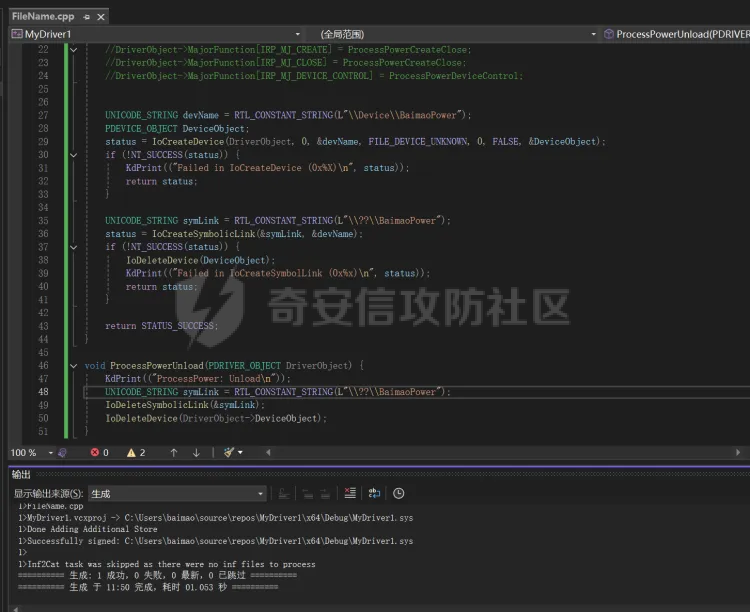The width and height of the screenshot is (750, 612).
Task: Click on IoCreateSymbolicLink call at line 36
Action: pyautogui.click(x=204, y=234)
